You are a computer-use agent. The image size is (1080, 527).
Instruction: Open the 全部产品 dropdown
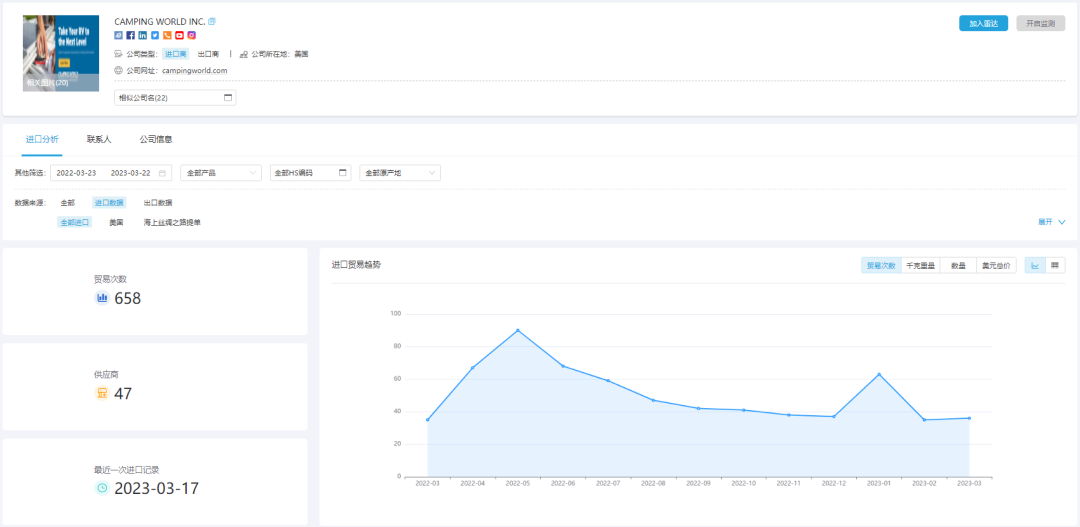click(x=221, y=173)
